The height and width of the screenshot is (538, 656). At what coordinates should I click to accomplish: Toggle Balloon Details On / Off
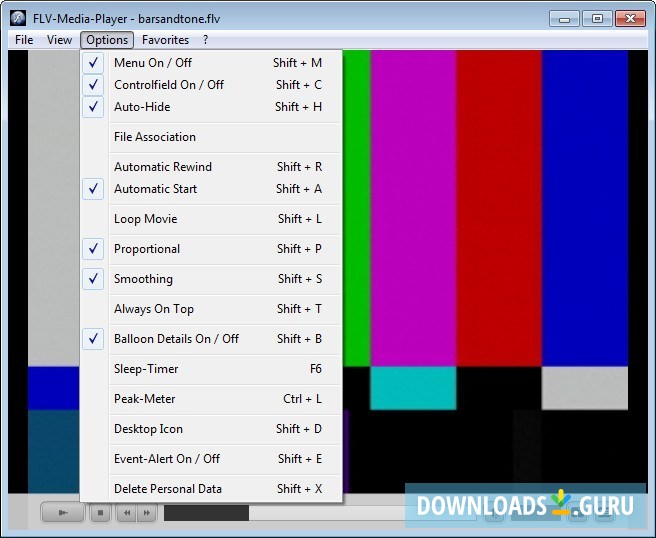(x=211, y=338)
